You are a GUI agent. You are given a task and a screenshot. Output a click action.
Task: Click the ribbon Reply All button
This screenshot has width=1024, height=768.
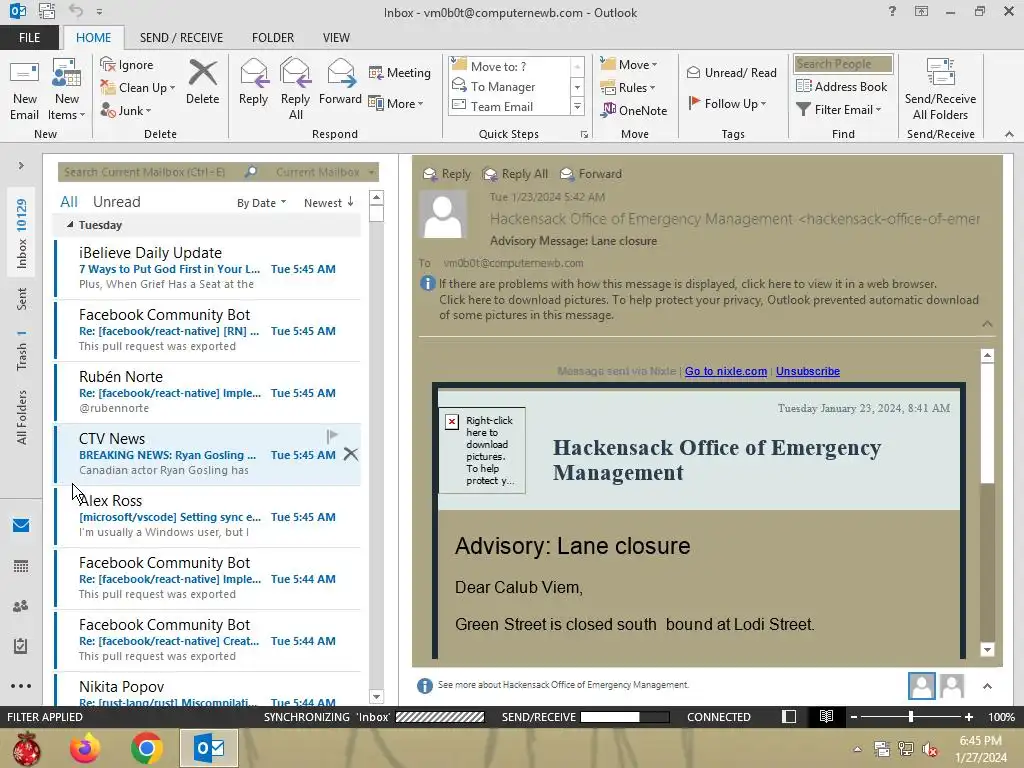tap(295, 89)
